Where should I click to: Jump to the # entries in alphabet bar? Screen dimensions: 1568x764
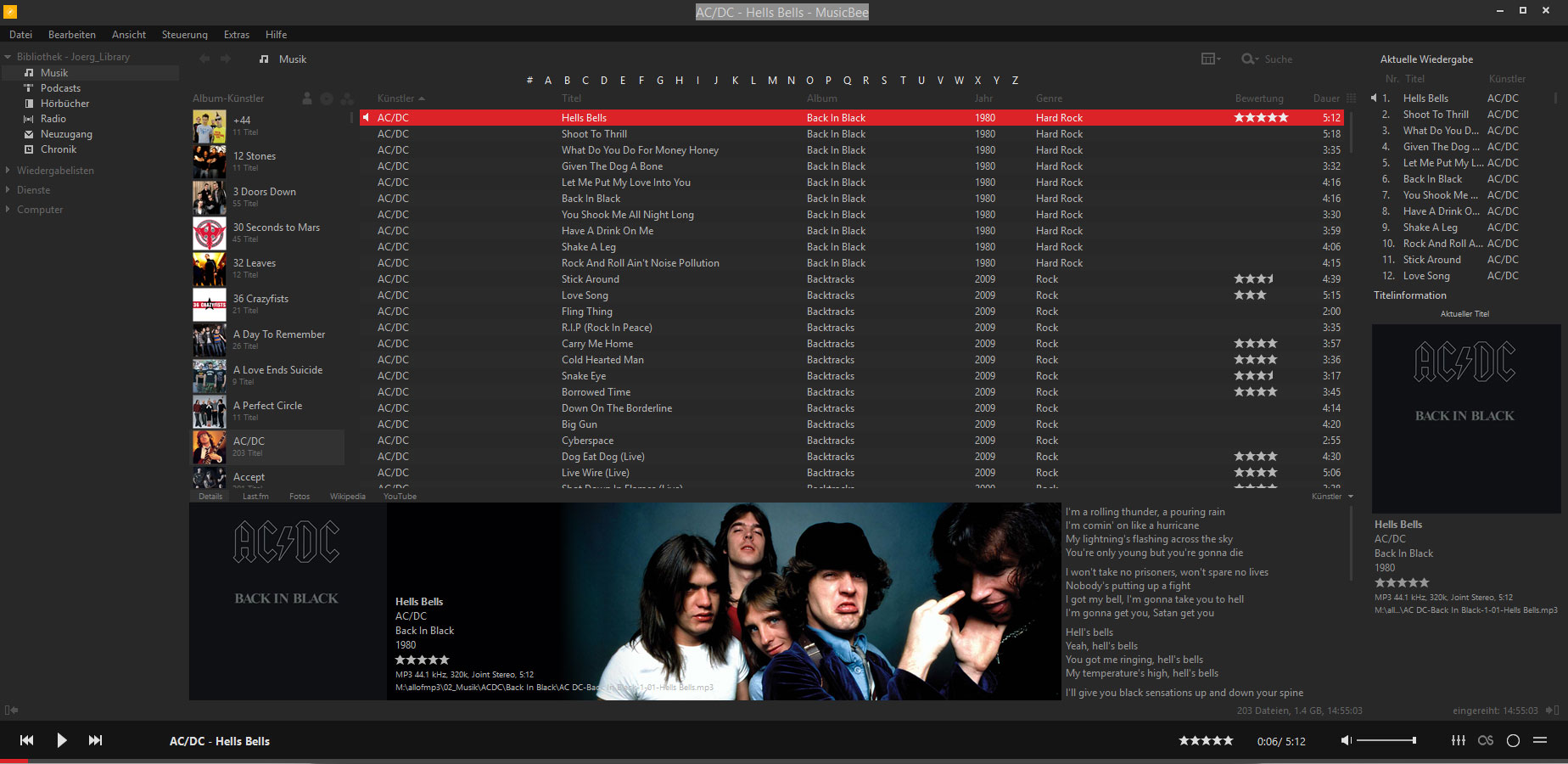tap(529, 81)
